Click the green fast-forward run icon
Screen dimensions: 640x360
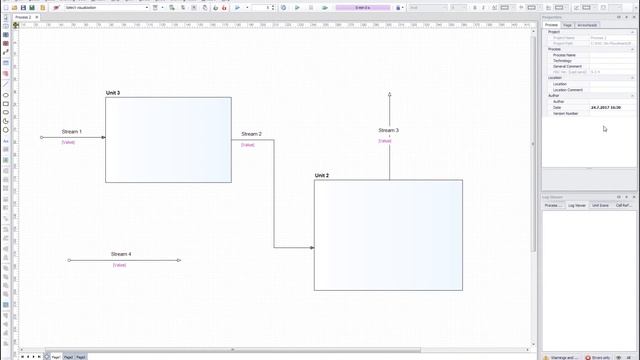pos(325,8)
